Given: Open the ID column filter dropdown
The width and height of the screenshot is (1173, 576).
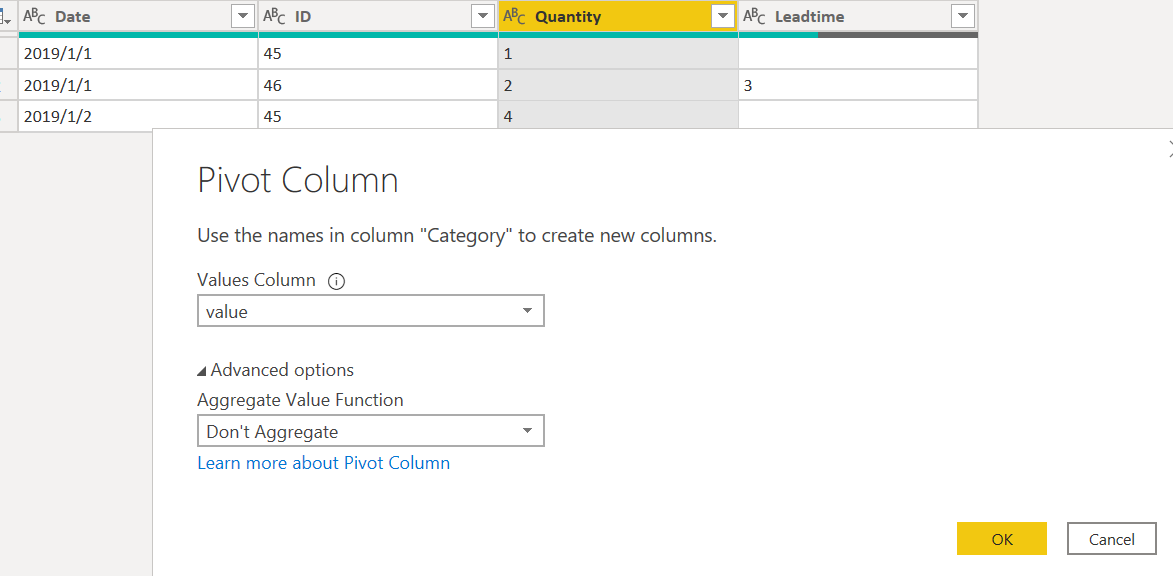Looking at the screenshot, I should pos(483,16).
